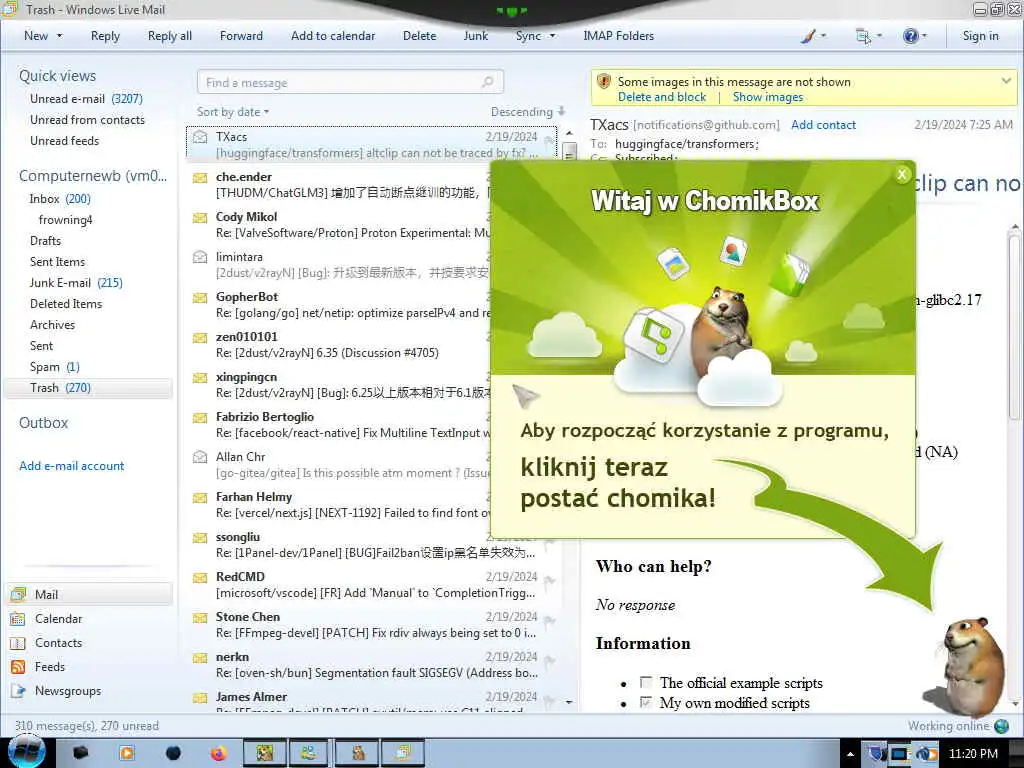The width and height of the screenshot is (1024, 768).
Task: Click the hamster character in the corner
Action: click(970, 665)
